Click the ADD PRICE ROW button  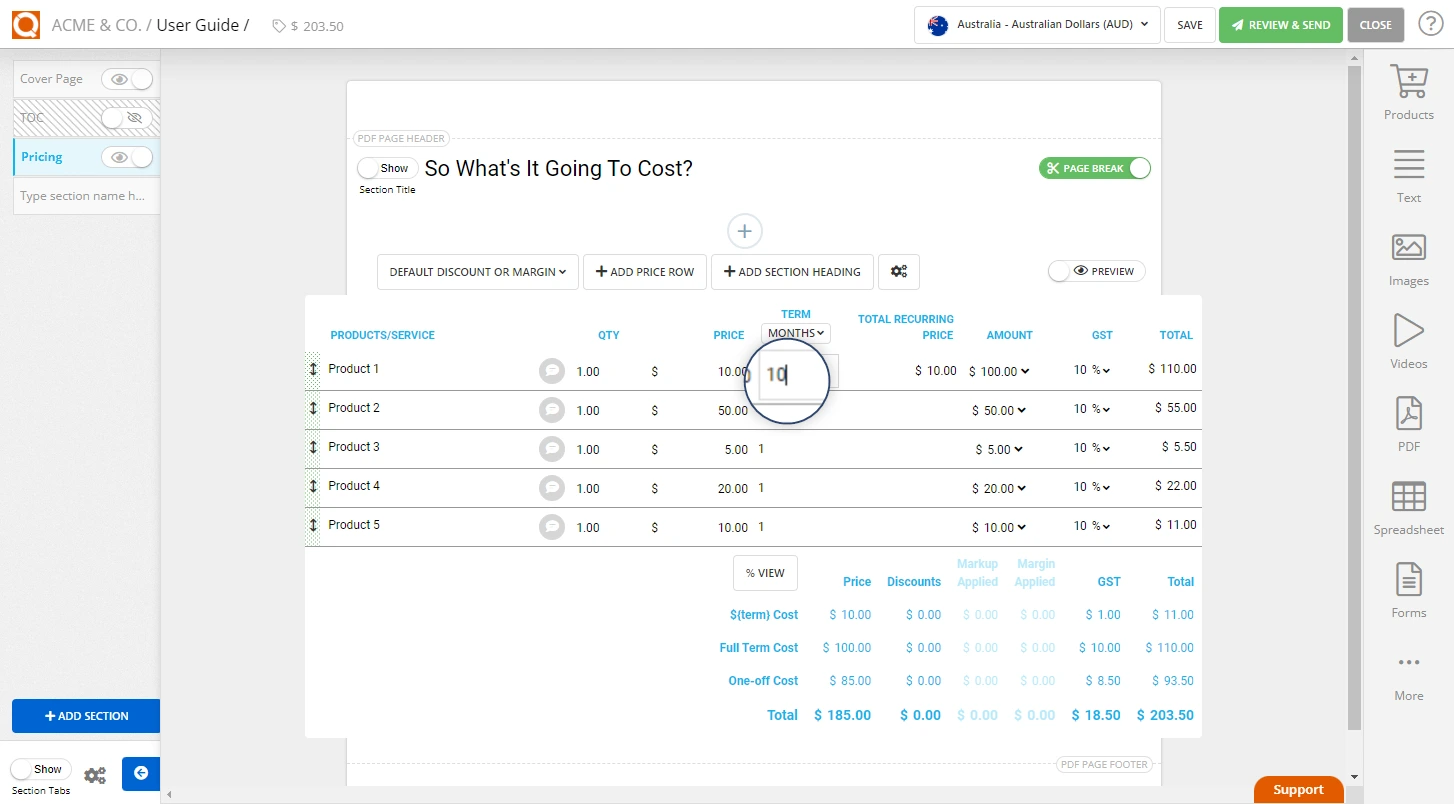[x=644, y=271]
